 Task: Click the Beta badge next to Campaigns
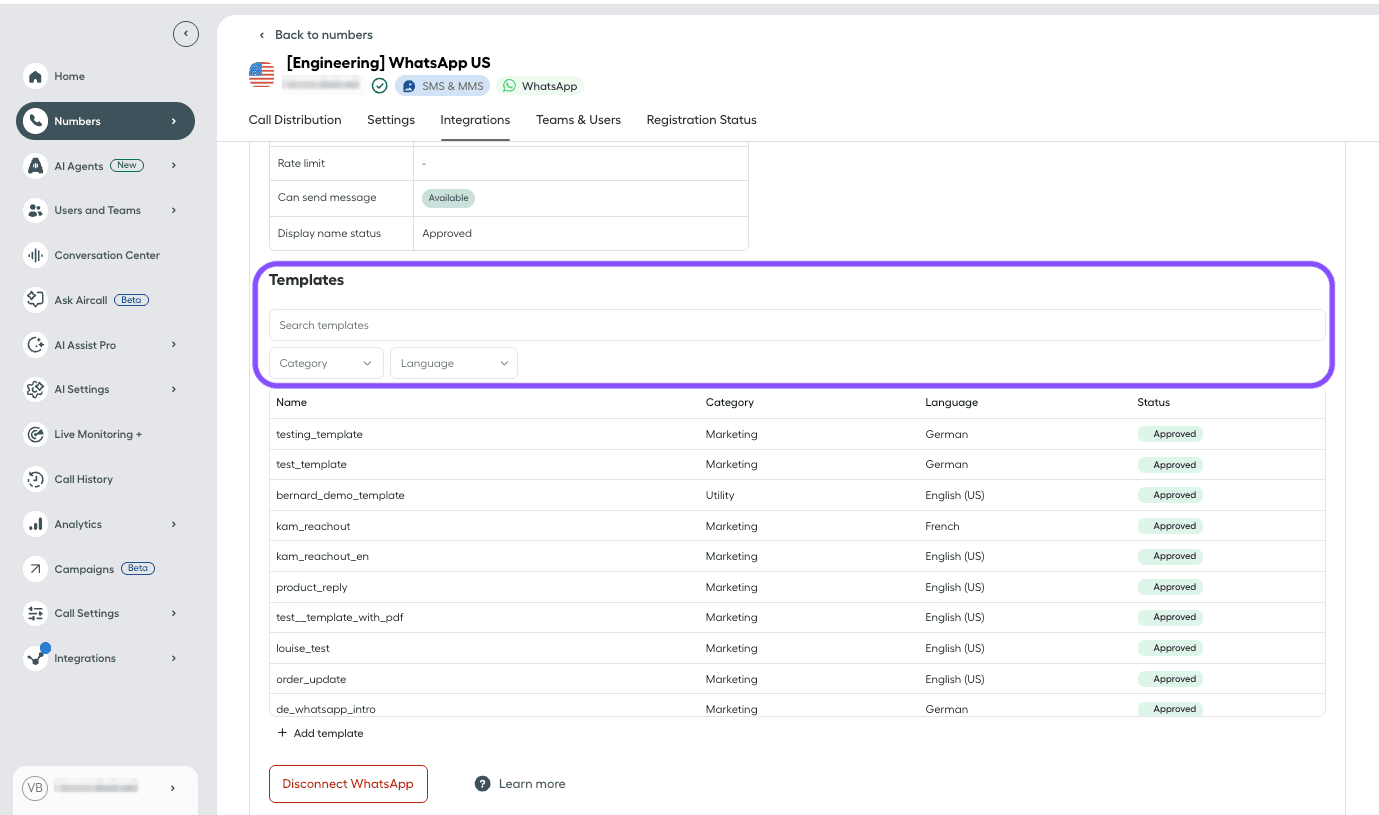point(138,568)
